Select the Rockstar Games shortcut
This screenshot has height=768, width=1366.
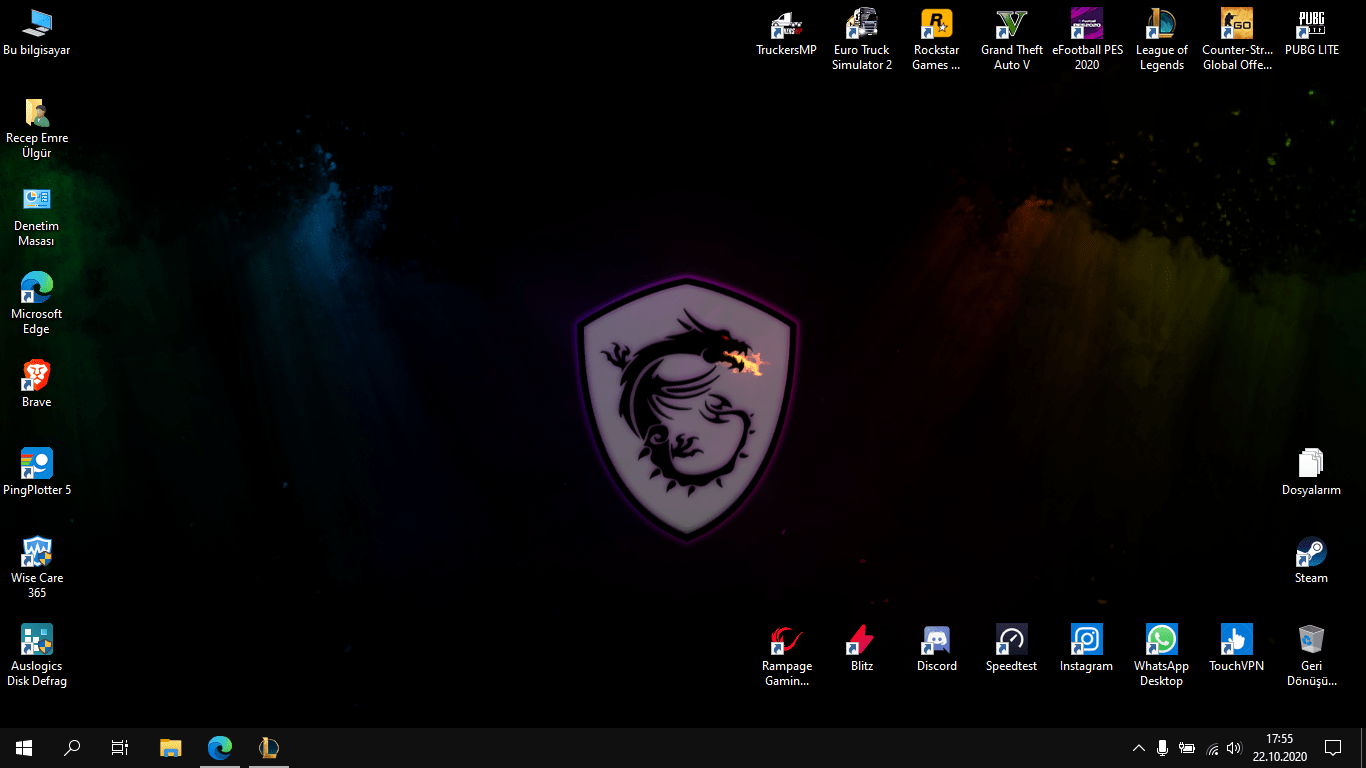(x=937, y=40)
